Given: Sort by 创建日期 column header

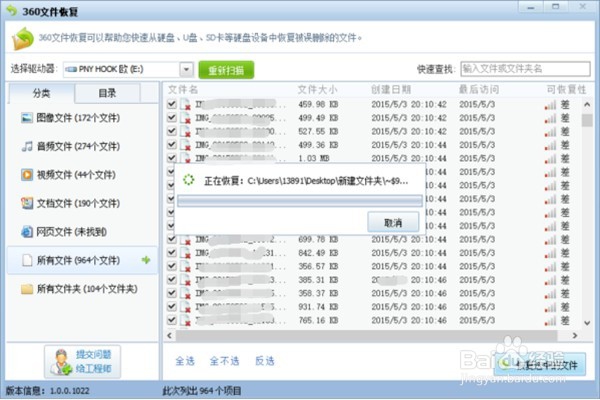Looking at the screenshot, I should pyautogui.click(x=391, y=90).
